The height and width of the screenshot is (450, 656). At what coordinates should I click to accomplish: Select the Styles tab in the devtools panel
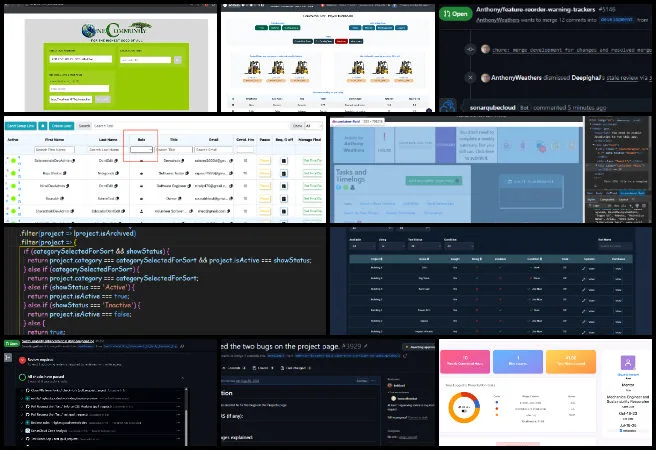590,199
